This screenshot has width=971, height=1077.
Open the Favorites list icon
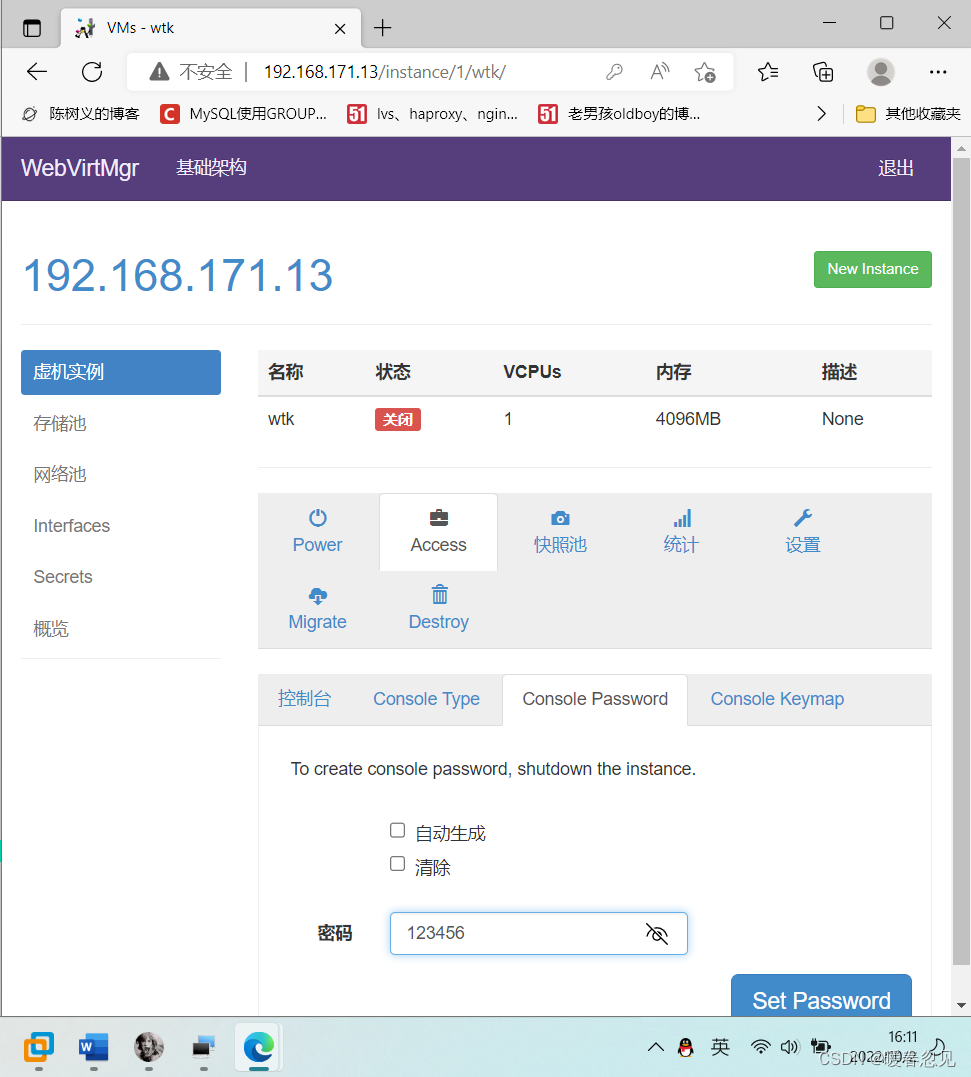tap(768, 71)
